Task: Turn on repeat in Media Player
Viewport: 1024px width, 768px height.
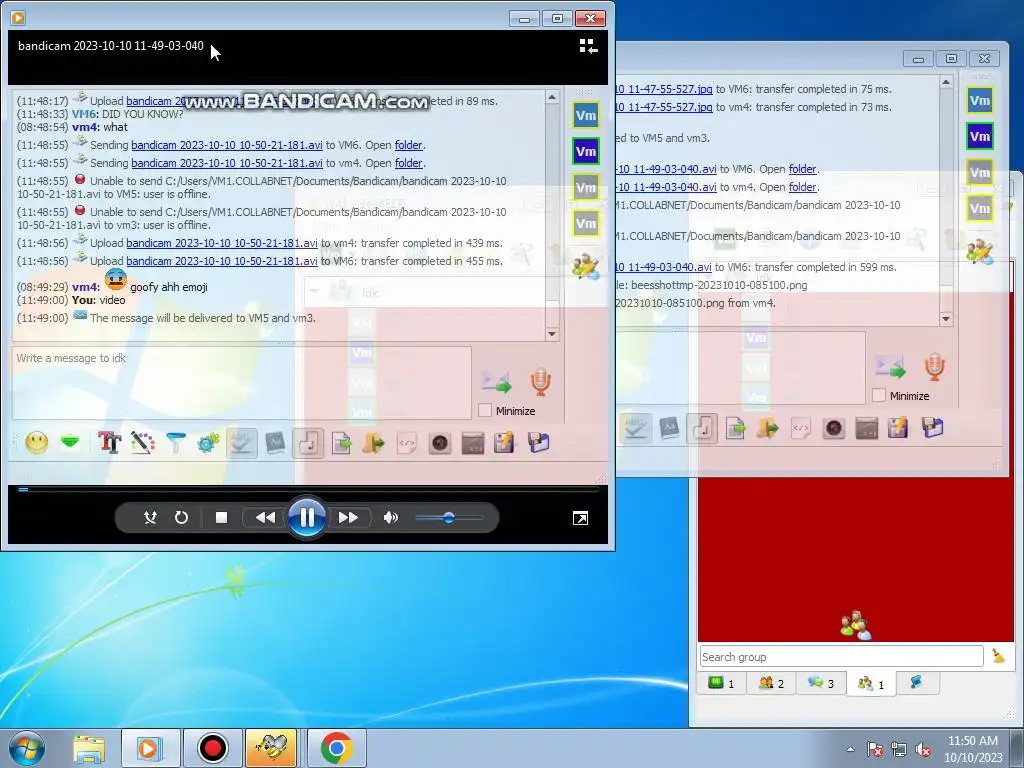Action: click(x=182, y=518)
